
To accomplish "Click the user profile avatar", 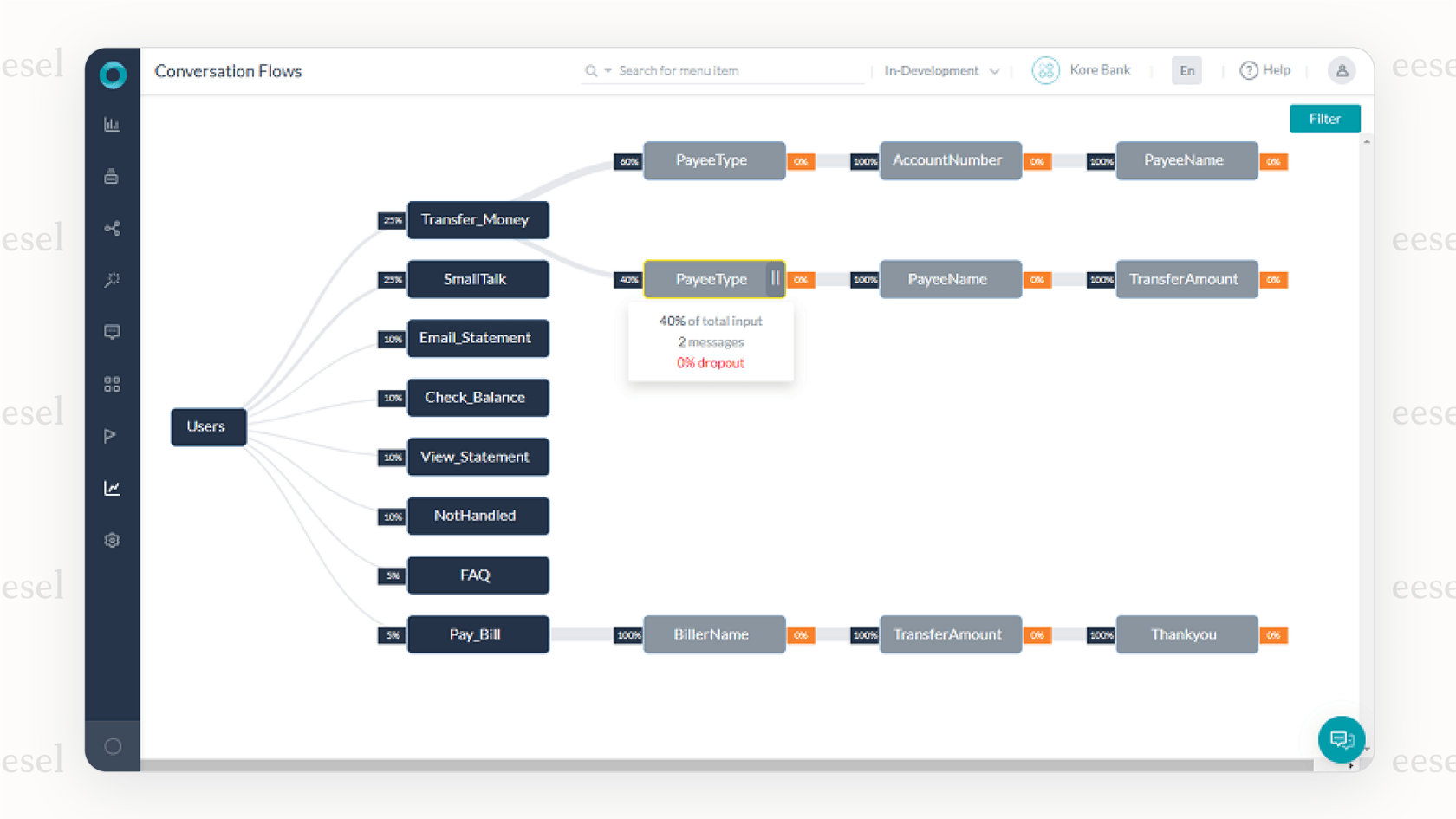I will tap(1342, 70).
